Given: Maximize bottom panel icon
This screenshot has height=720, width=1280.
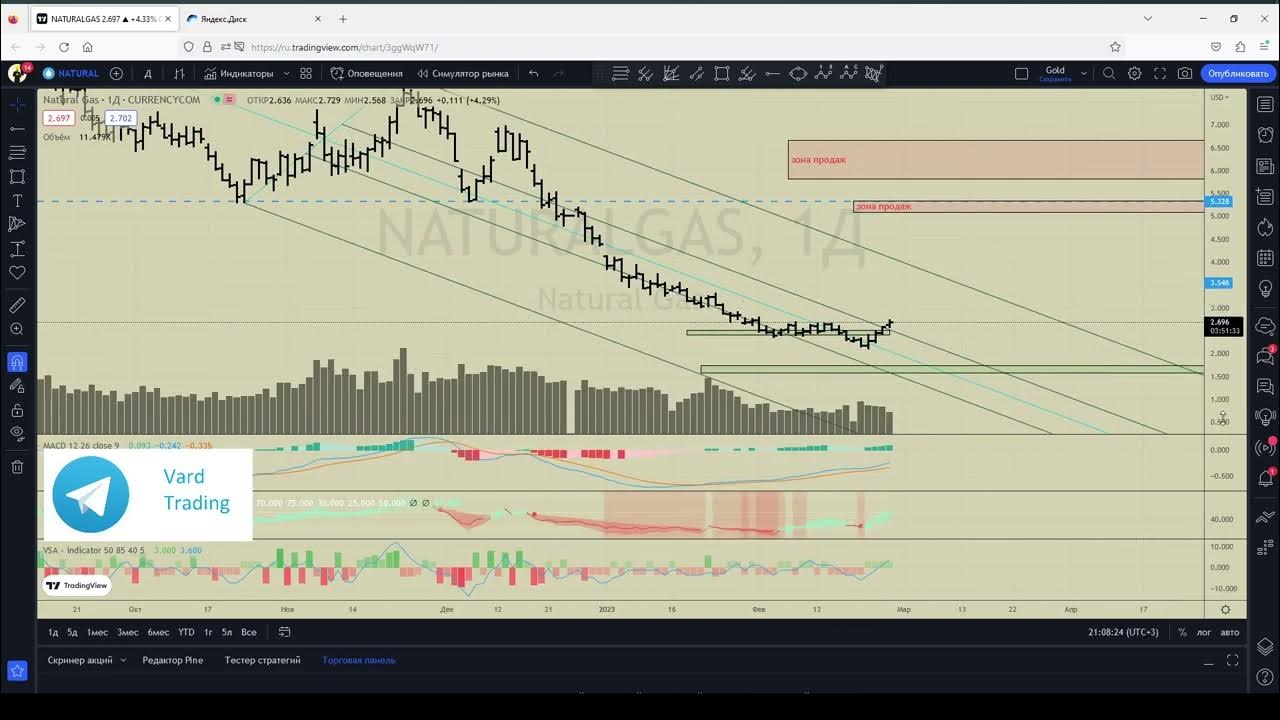Looking at the screenshot, I should pos(1232,660).
